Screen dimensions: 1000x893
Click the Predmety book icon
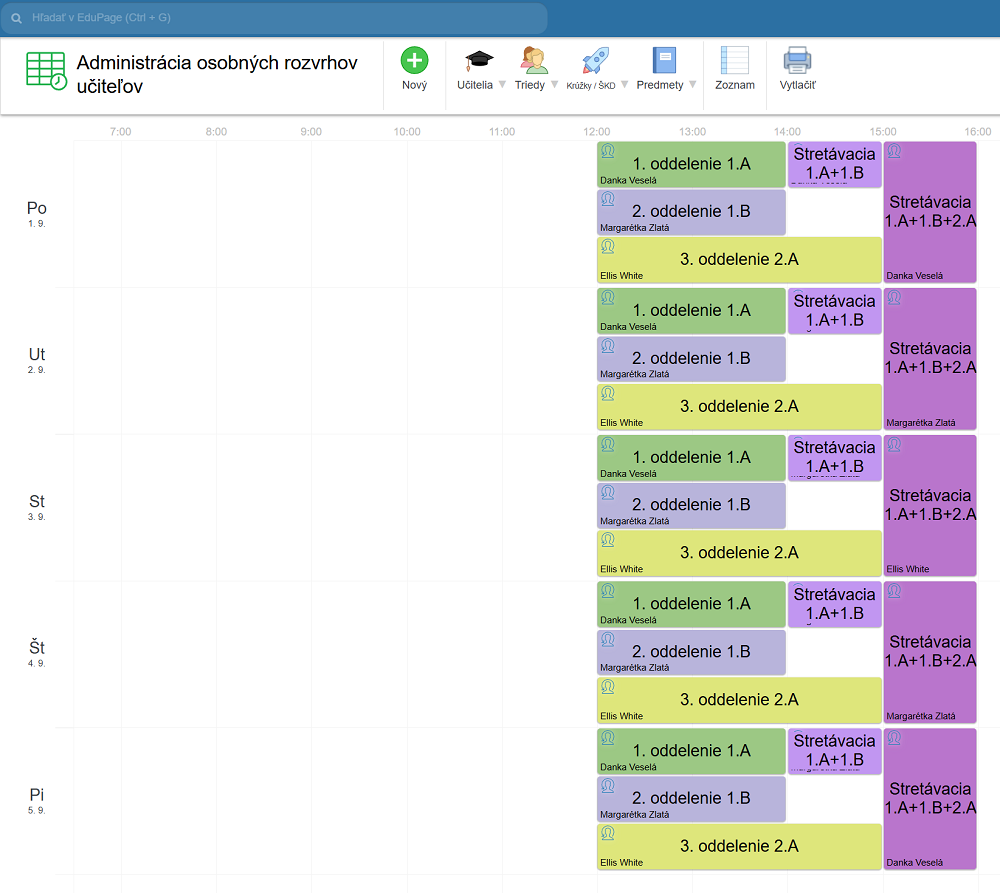click(x=664, y=61)
